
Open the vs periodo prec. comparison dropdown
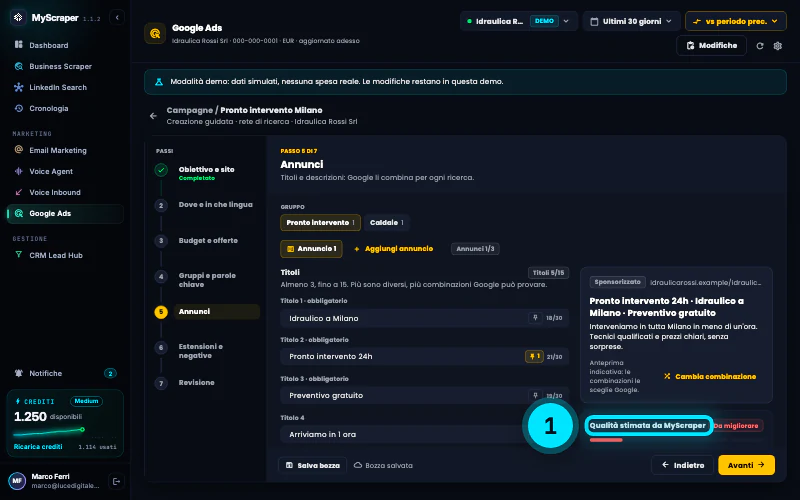[735, 21]
